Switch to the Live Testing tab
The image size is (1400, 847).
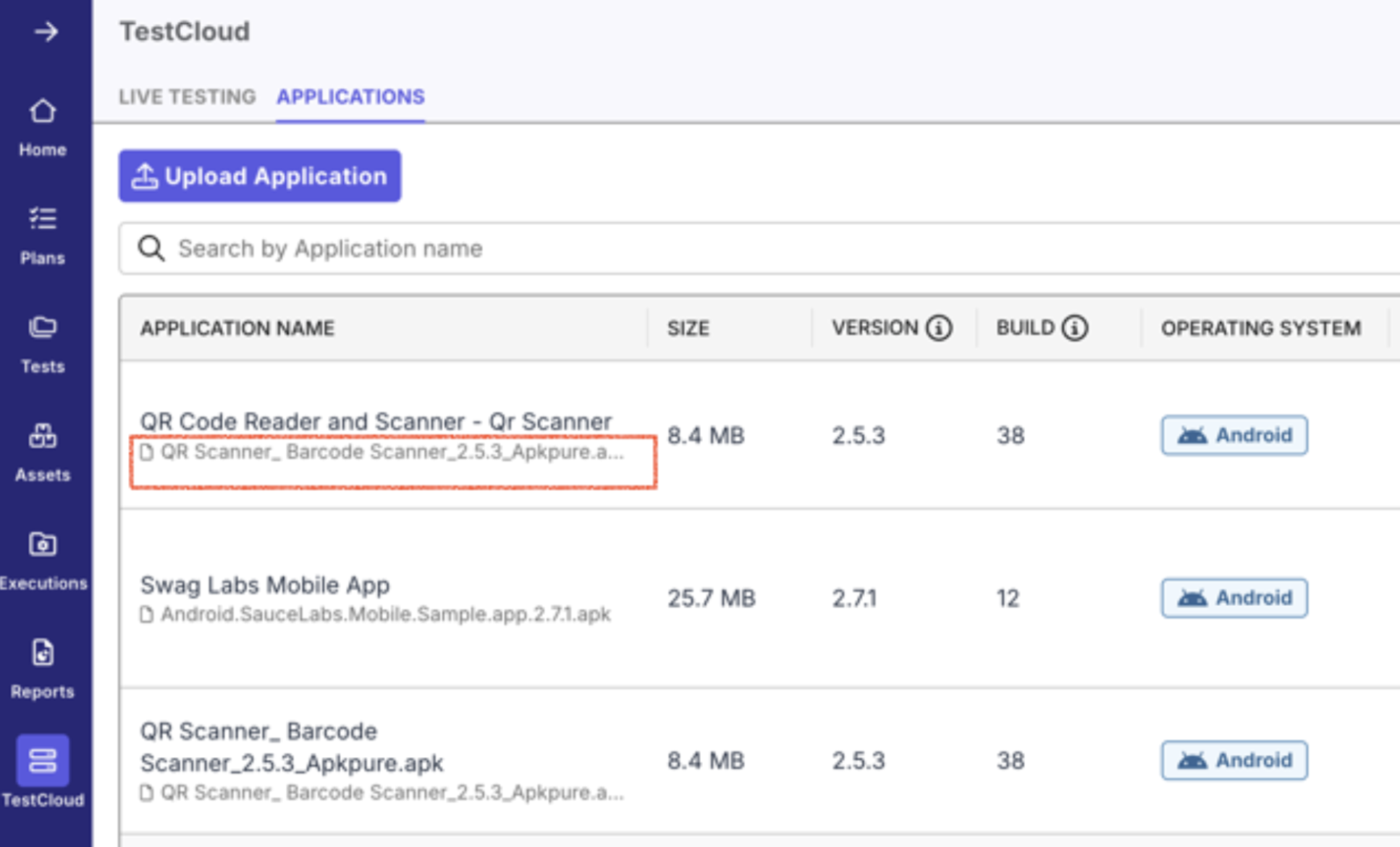(187, 97)
